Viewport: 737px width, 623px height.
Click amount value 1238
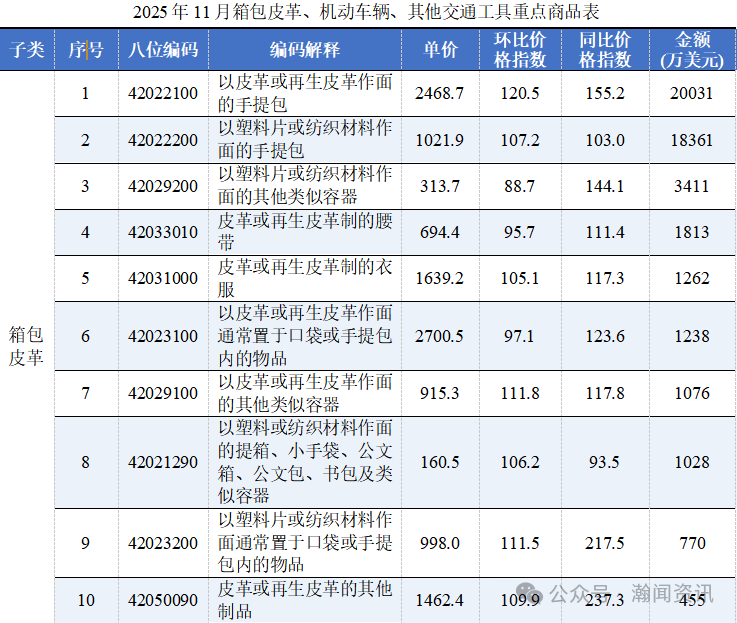point(692,336)
